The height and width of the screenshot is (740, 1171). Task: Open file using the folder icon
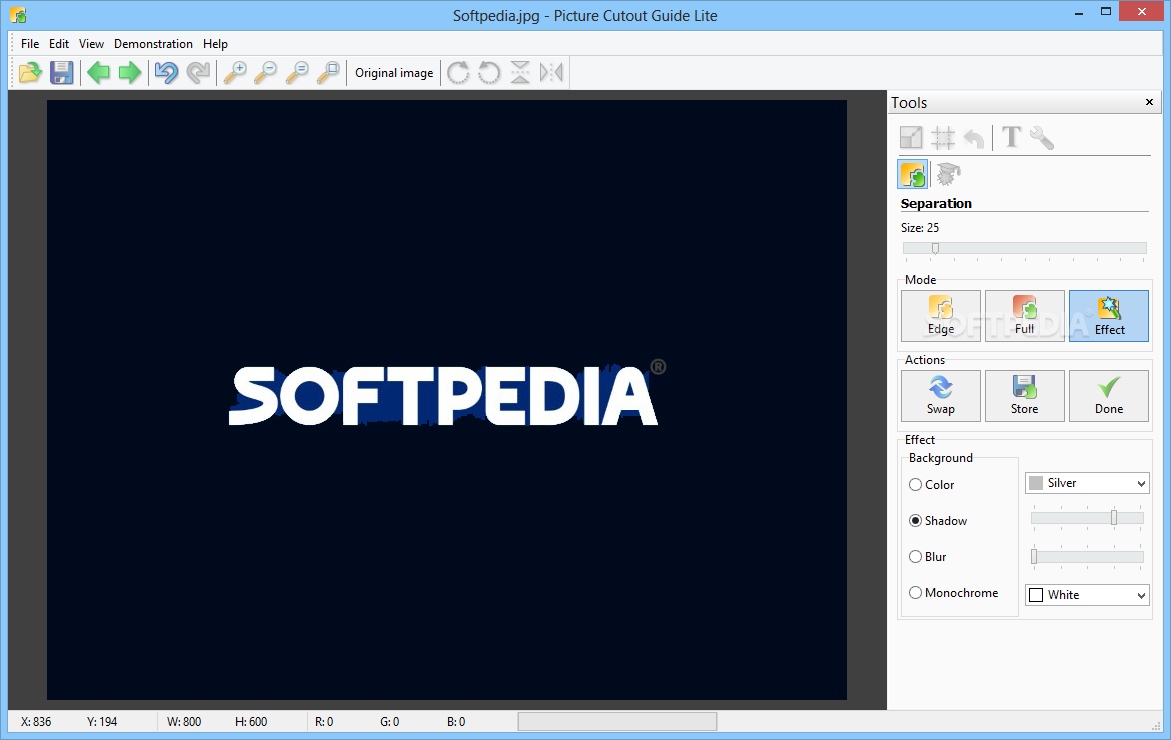pos(30,72)
